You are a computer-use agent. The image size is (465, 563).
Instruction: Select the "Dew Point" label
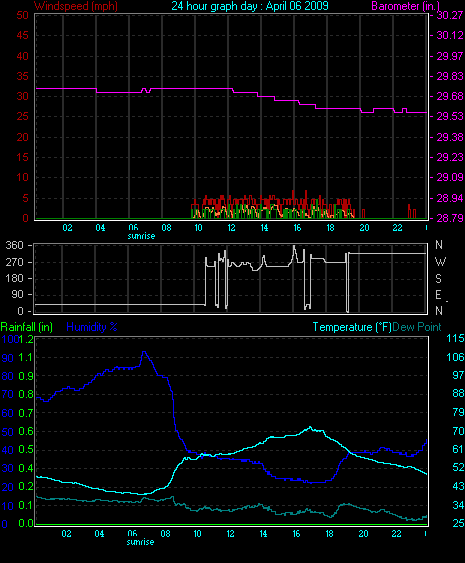tap(417, 327)
